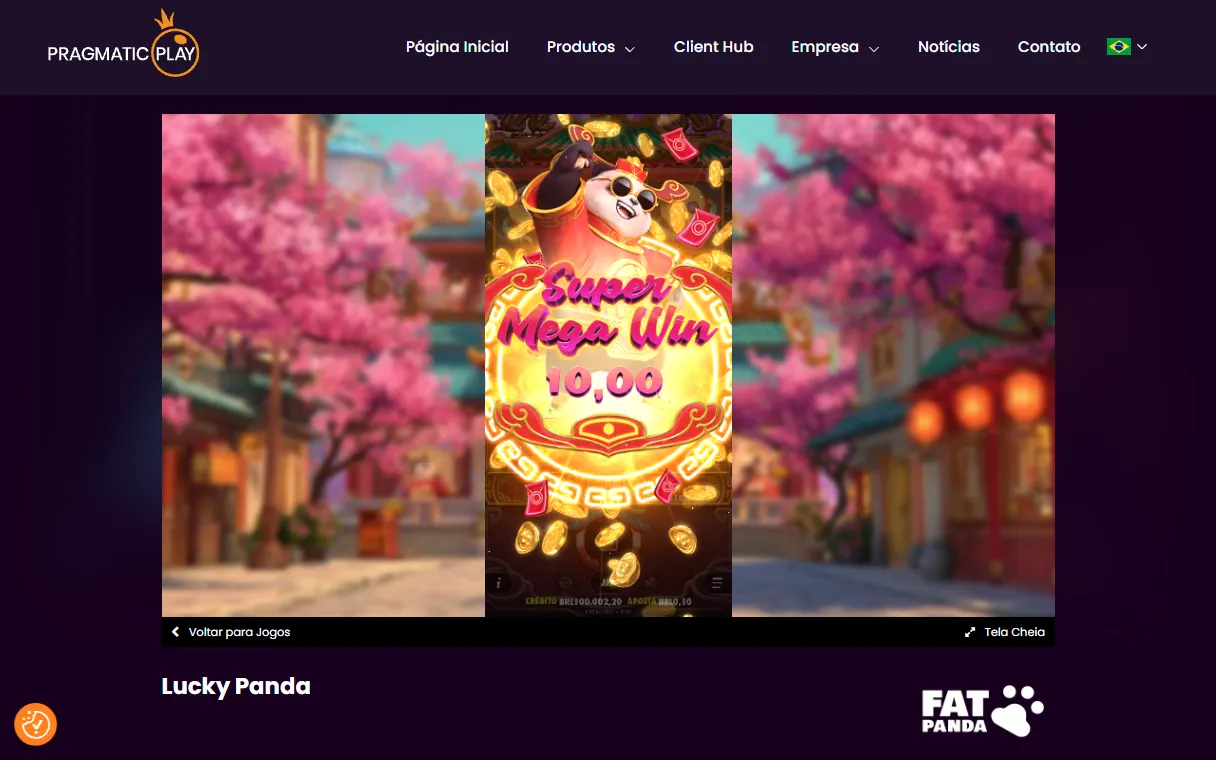Click the game info 'i' icon

coord(499,583)
